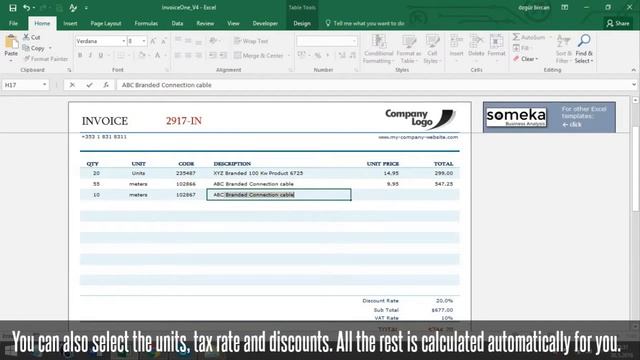
Task: Click the Insert cells icon
Action: tap(456, 42)
